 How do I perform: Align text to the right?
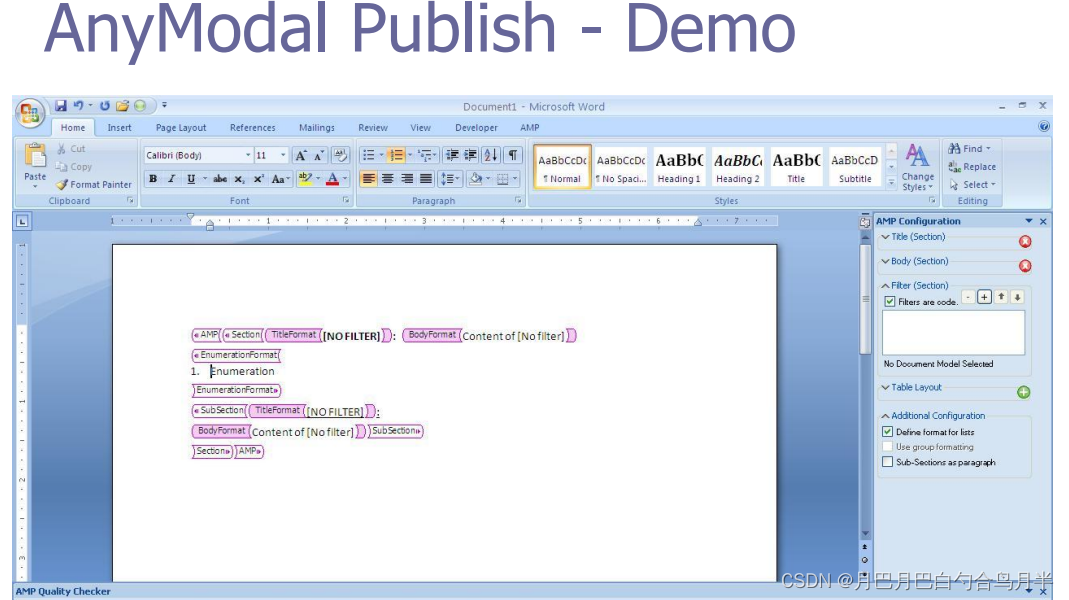pos(406,179)
